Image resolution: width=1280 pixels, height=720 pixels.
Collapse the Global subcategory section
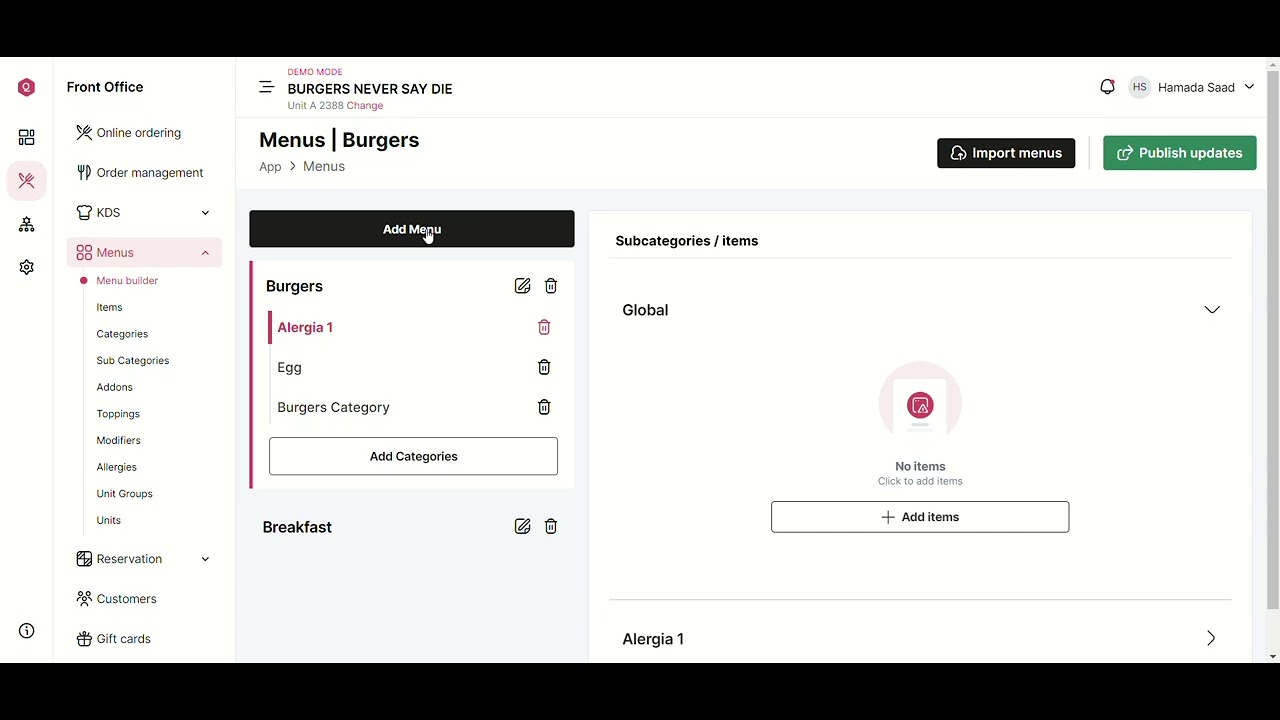click(1212, 310)
